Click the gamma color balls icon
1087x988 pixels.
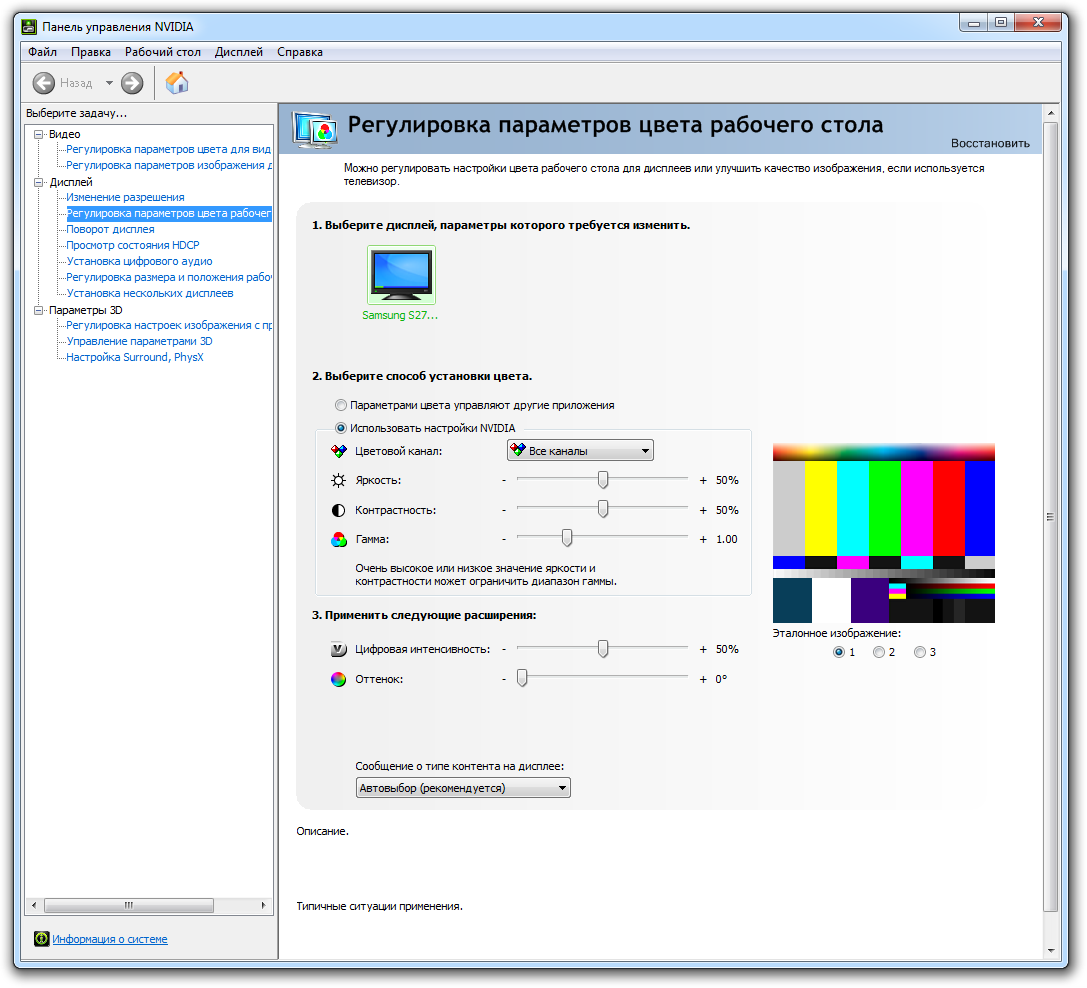pos(338,539)
